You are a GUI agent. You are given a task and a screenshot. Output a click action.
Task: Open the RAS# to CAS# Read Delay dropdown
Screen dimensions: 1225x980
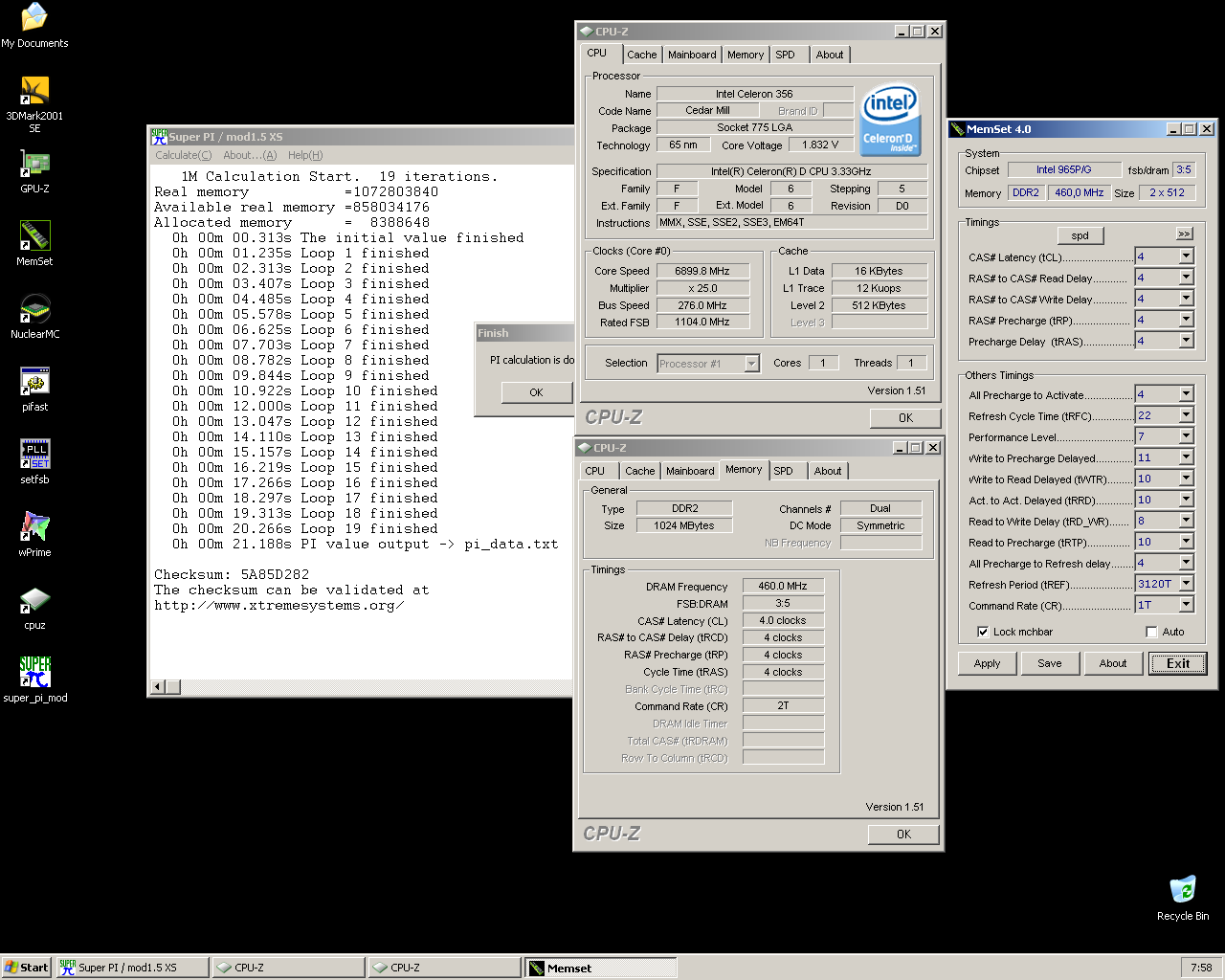(1187, 278)
